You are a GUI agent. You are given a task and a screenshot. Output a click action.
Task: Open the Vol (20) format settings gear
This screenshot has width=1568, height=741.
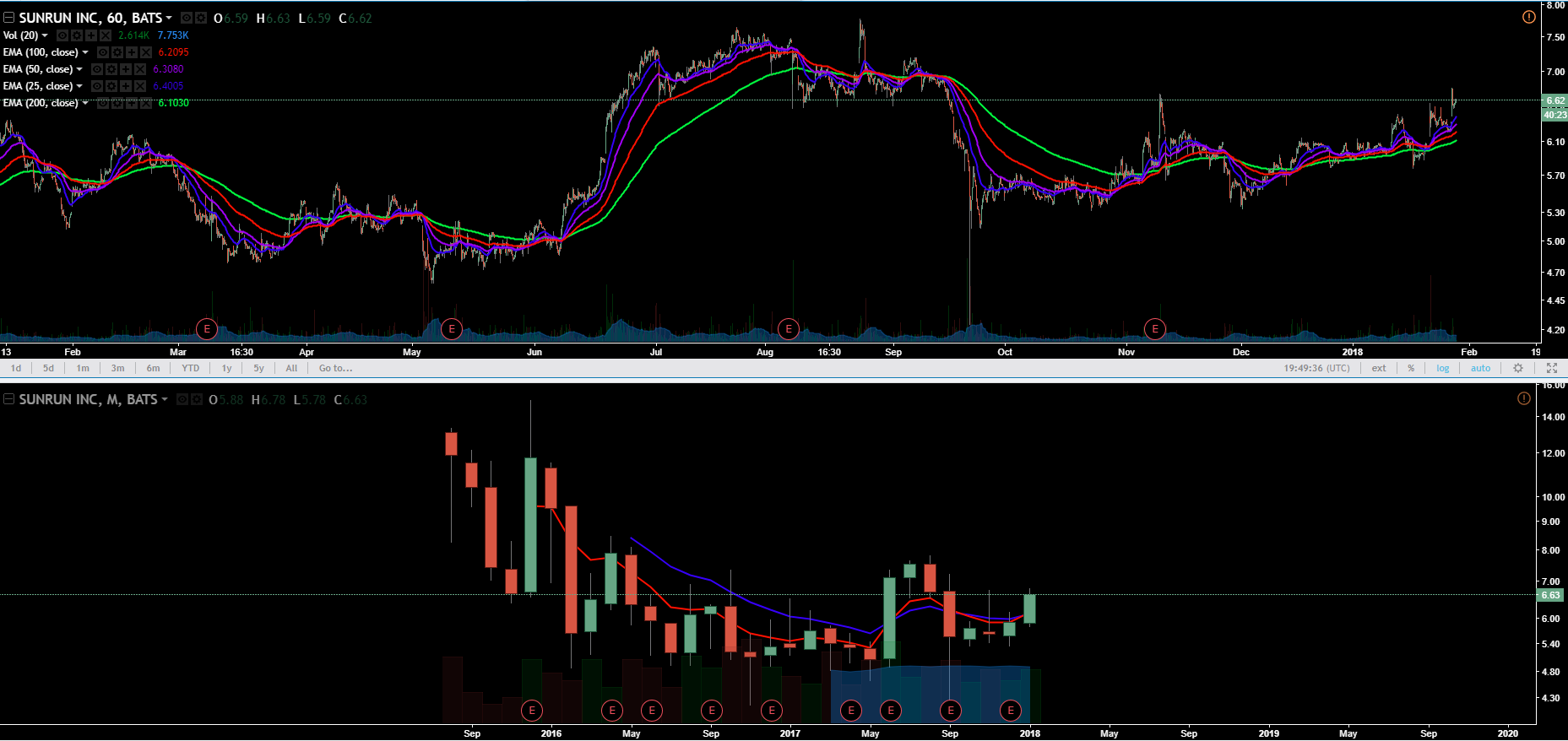click(77, 35)
